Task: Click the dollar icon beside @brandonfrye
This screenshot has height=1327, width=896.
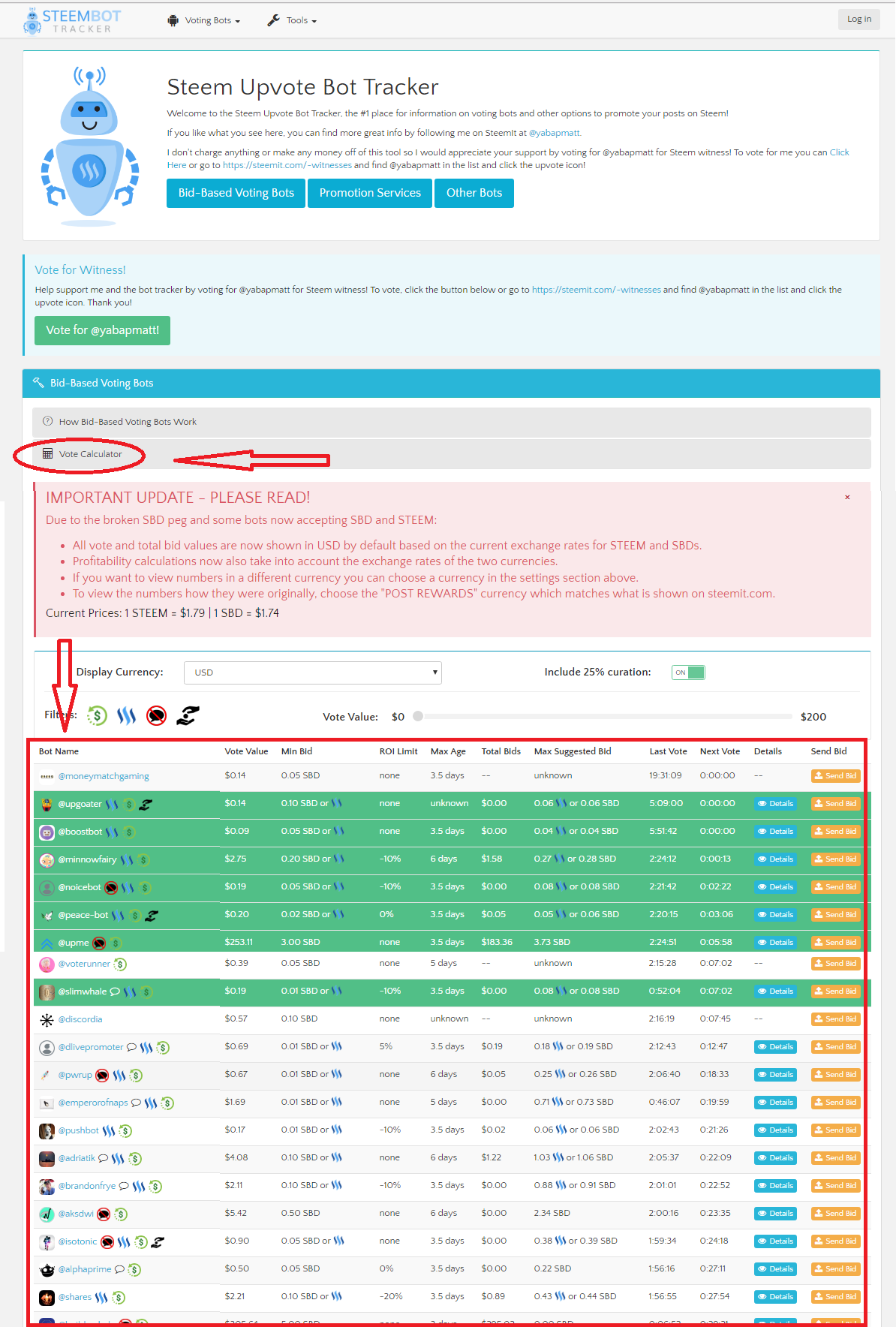Action: [x=155, y=1187]
